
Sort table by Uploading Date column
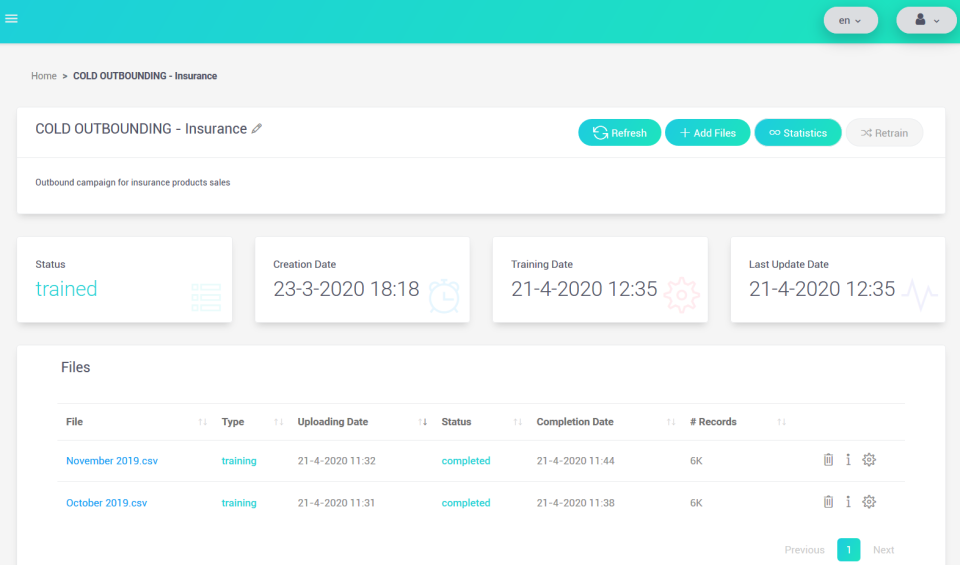422,422
